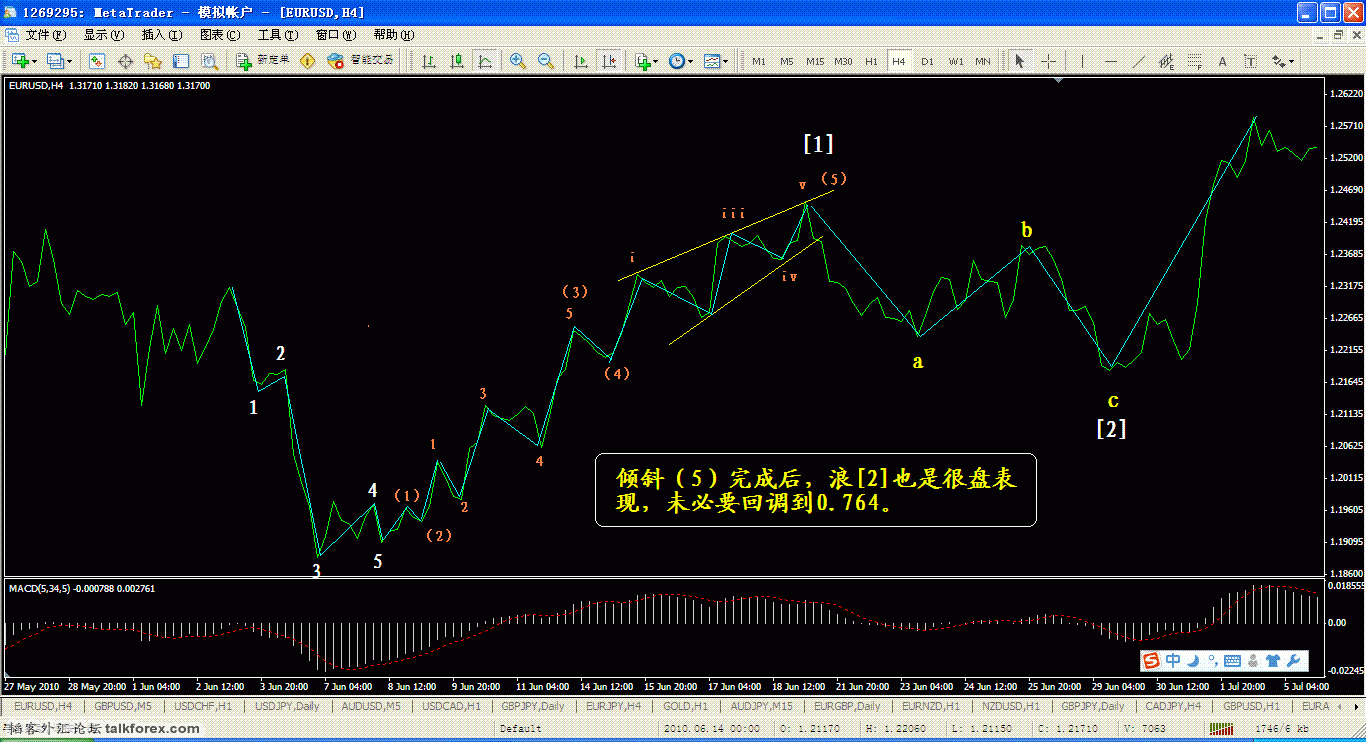The width and height of the screenshot is (1366, 742).
Task: Select the D1 timeframe
Action: tap(927, 61)
